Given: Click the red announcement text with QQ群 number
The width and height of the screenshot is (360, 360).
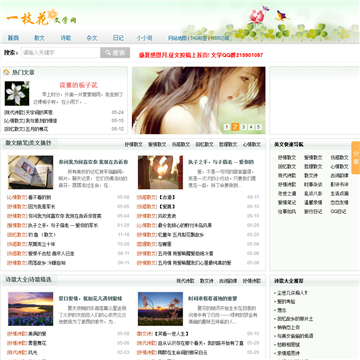Looking at the screenshot, I should 201,55.
